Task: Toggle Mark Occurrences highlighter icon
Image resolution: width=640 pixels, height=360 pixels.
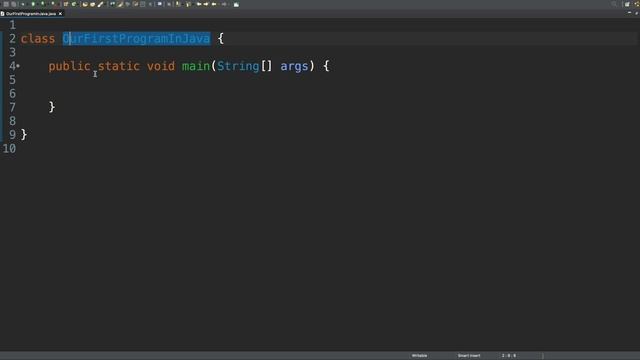Action: pyautogui.click(x=120, y=4)
